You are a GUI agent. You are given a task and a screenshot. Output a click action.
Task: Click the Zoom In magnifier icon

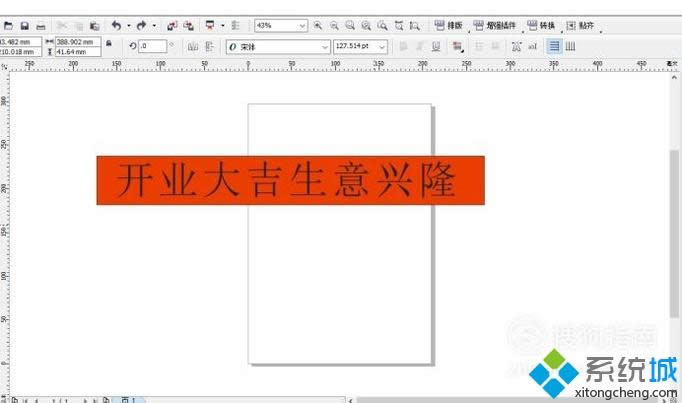318,26
